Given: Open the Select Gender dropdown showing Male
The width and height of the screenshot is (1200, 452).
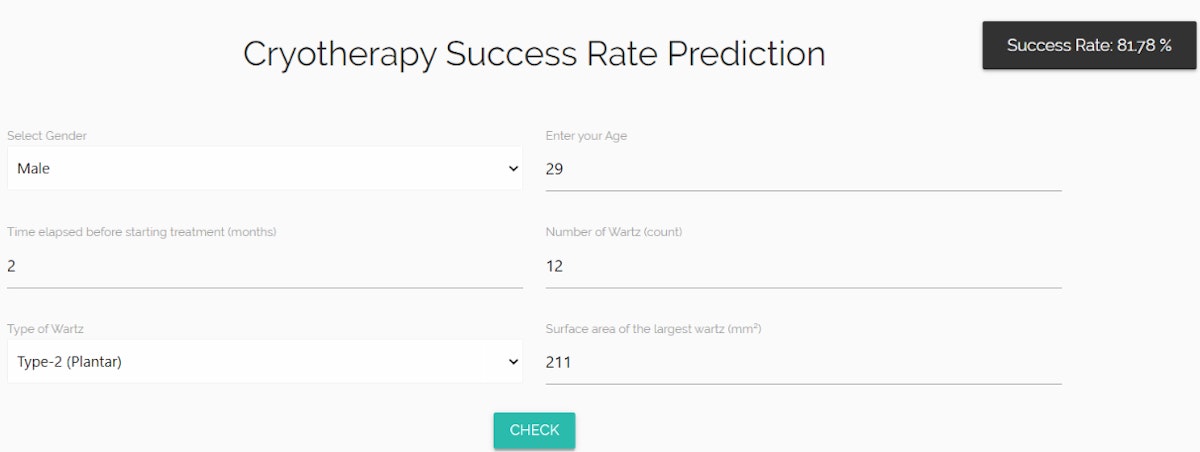Looking at the screenshot, I should tap(264, 169).
